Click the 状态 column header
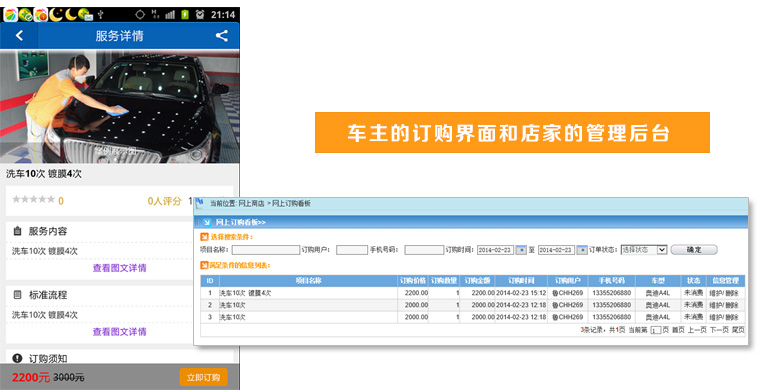The width and height of the screenshot is (770, 390). [x=693, y=280]
